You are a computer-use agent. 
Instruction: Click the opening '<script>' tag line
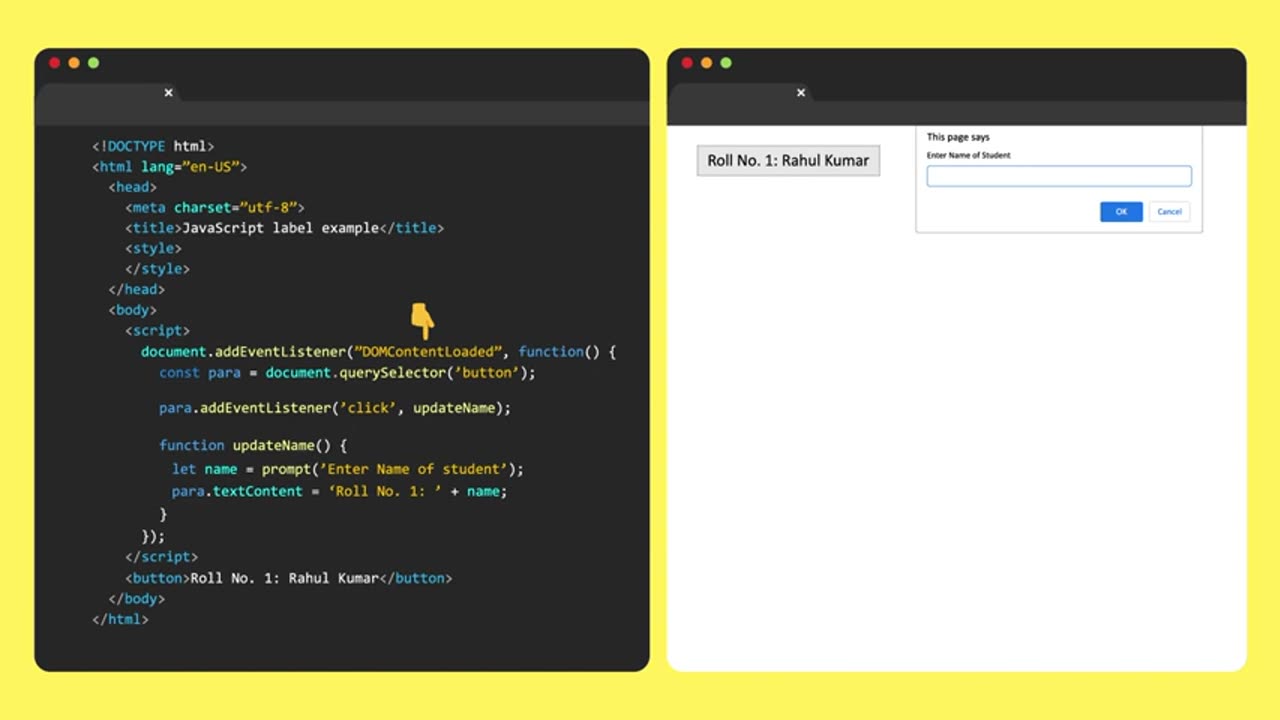tap(157, 330)
